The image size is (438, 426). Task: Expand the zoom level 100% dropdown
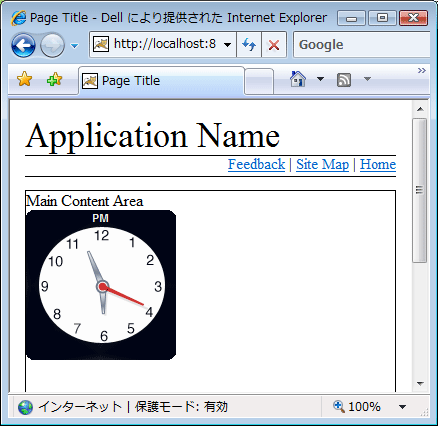pos(402,407)
